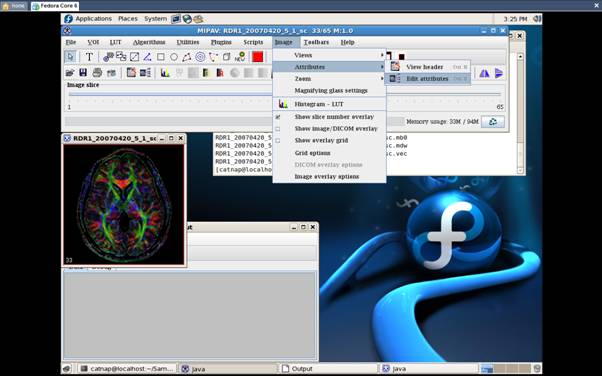This screenshot has height=376, width=602.
Task: Open the File menu
Action: click(x=71, y=42)
